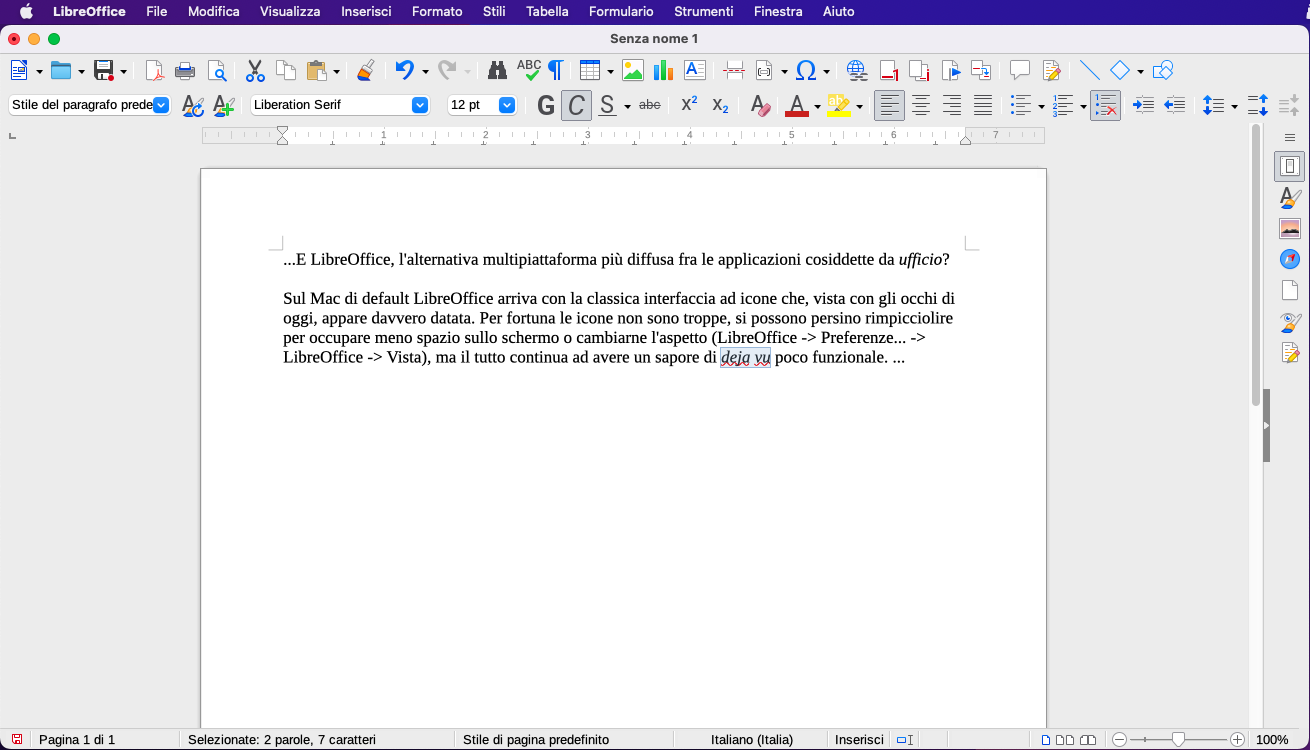This screenshot has height=750, width=1310.
Task: Toggle formatting marks pilcrow button
Action: pyautogui.click(x=555, y=70)
